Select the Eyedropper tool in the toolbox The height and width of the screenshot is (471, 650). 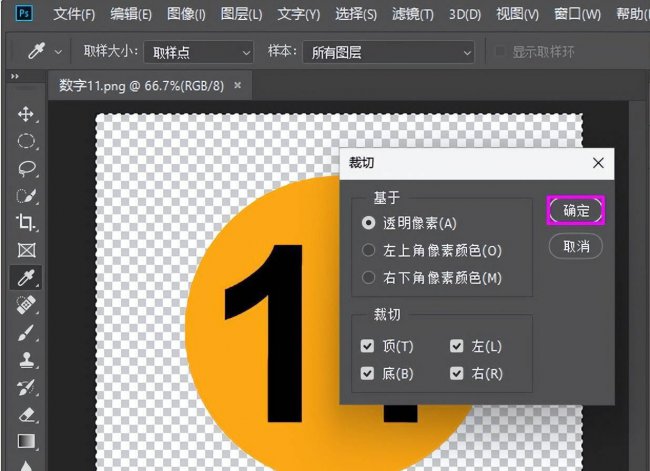pos(26,277)
